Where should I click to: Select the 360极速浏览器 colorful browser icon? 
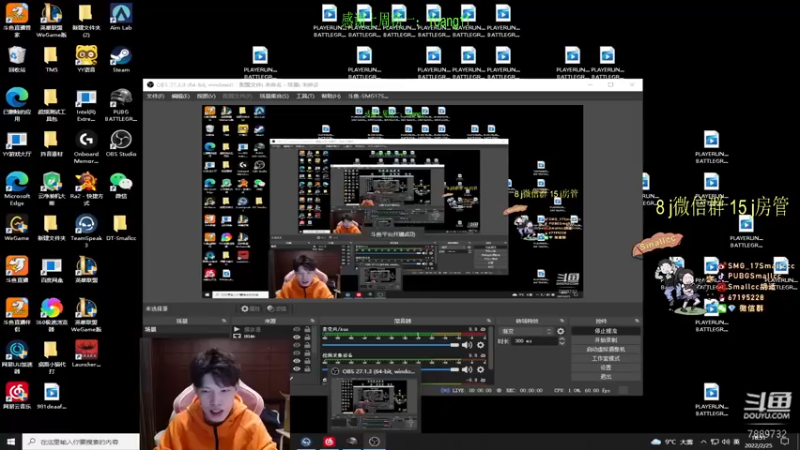(51, 315)
